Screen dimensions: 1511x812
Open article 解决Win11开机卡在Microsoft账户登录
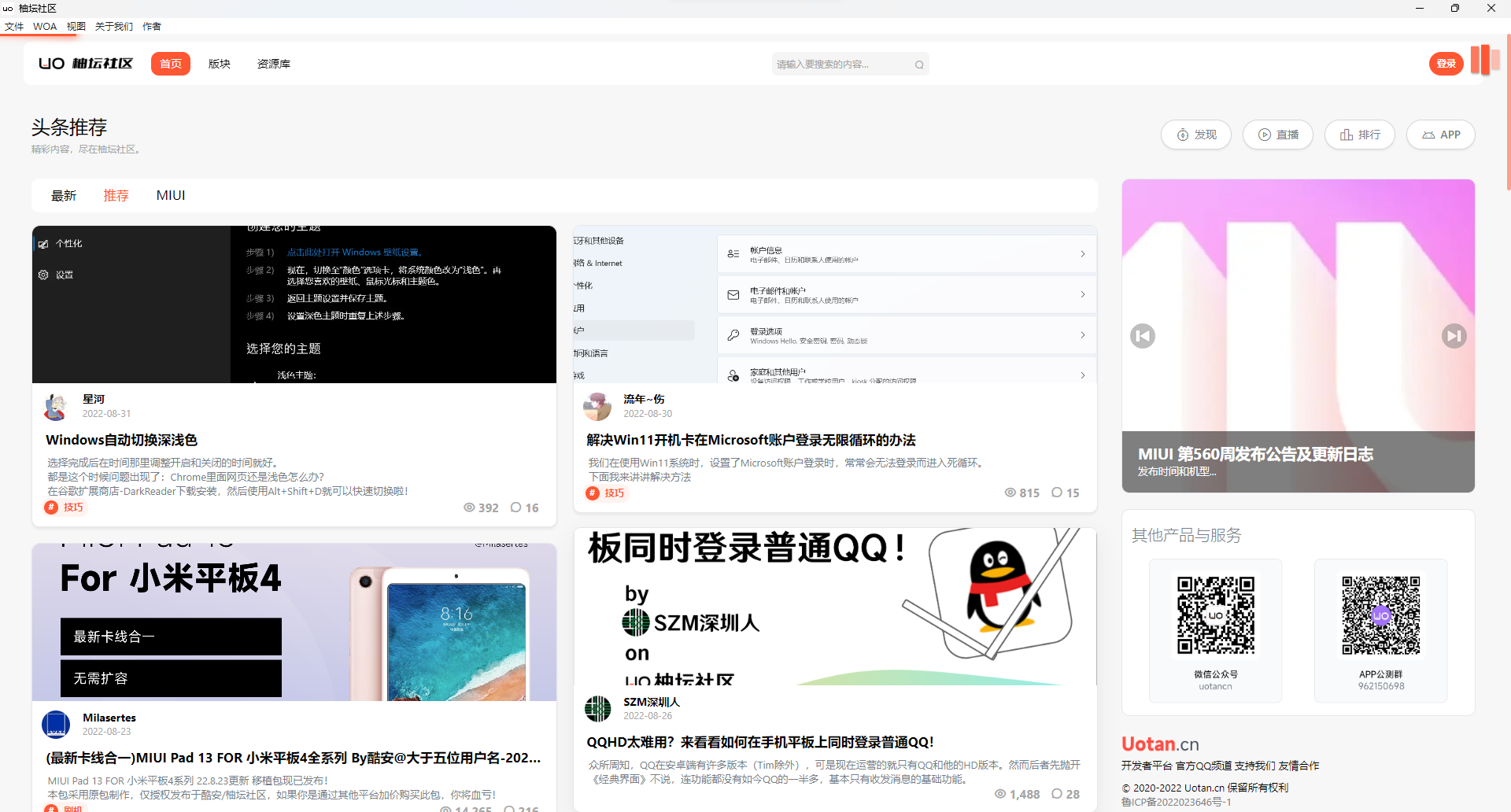tap(751, 440)
